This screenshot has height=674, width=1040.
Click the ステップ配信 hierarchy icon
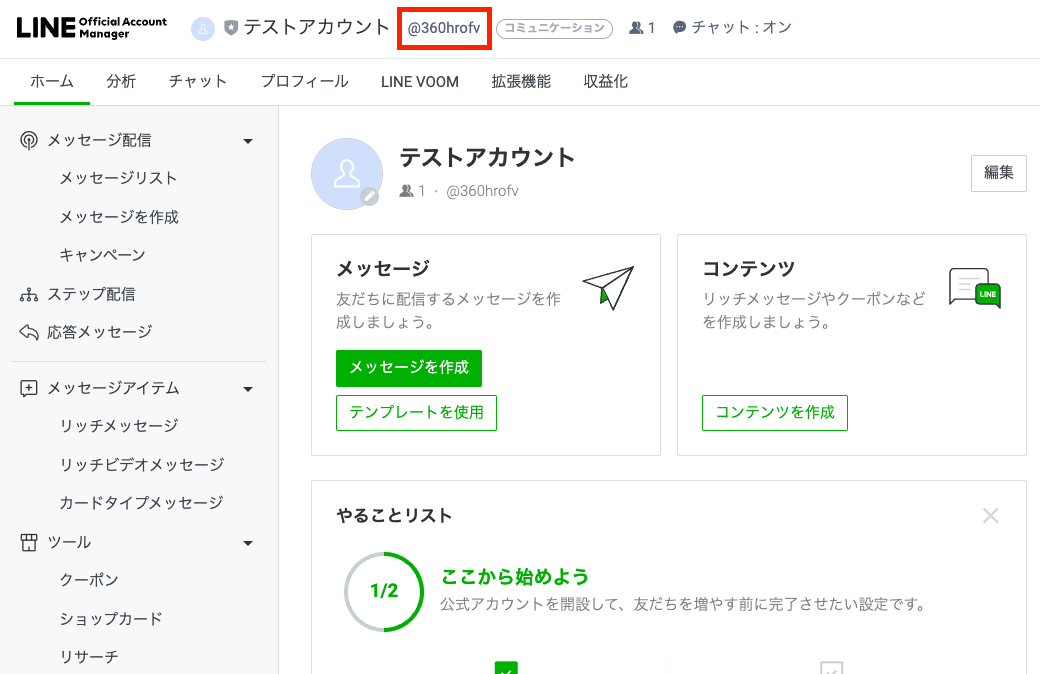[29, 295]
